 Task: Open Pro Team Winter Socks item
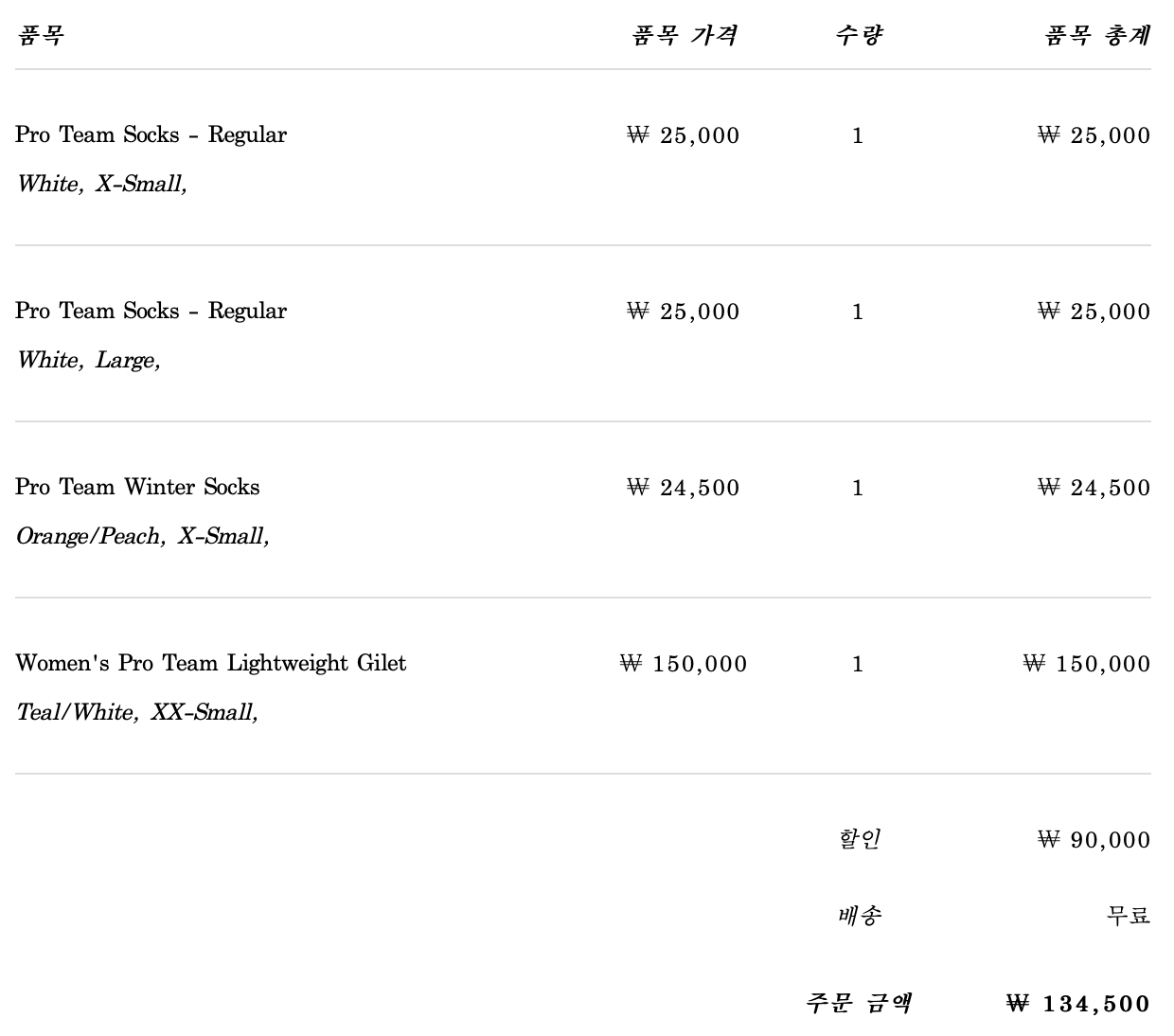[137, 487]
